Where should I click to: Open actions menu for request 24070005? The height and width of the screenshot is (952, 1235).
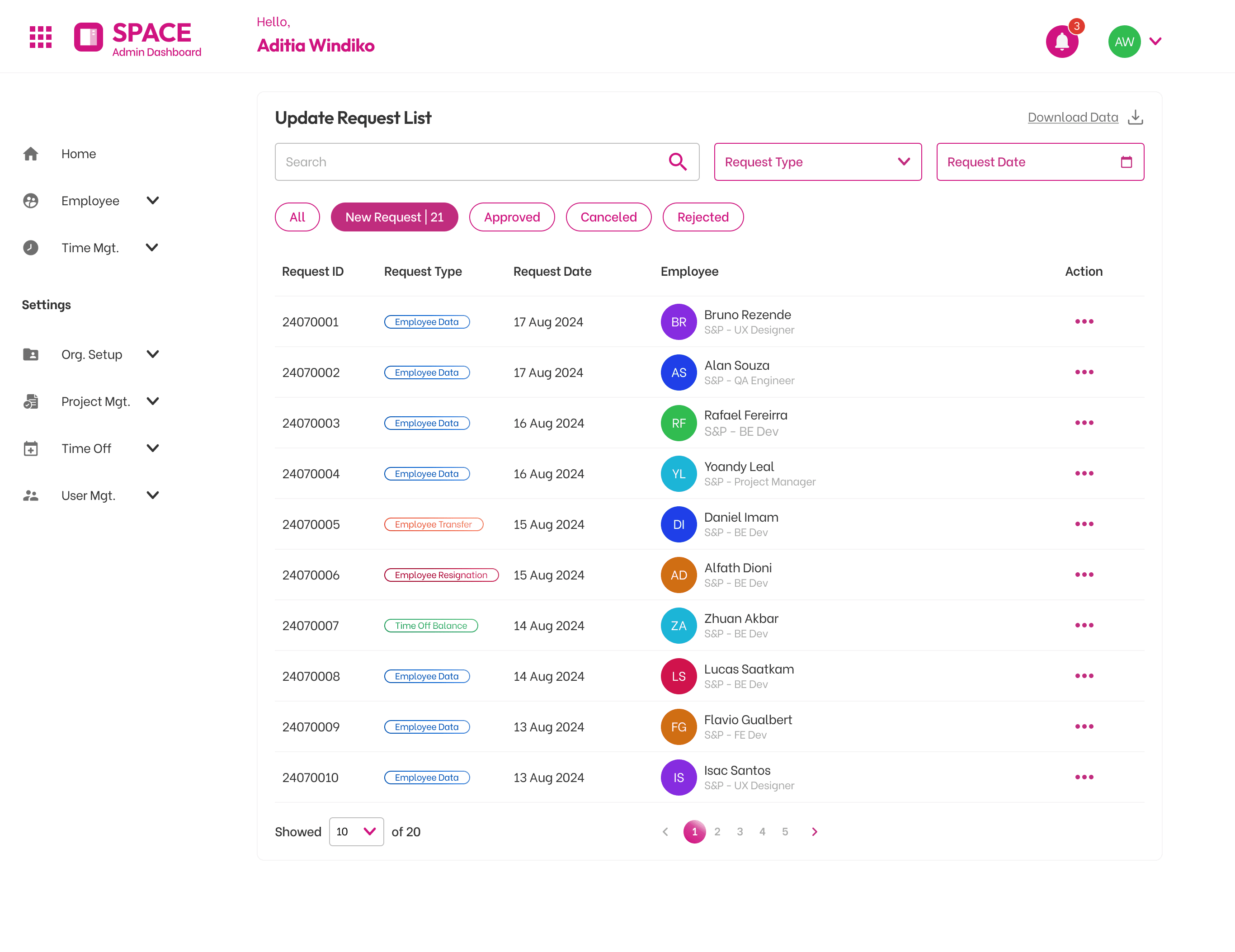[x=1084, y=523]
